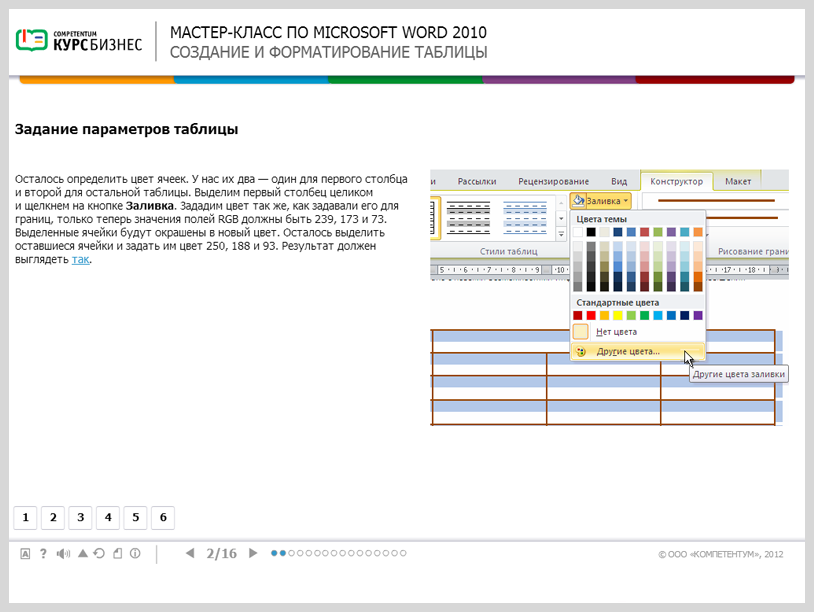Click the heading 'Задание параметров таблицы'

127,129
